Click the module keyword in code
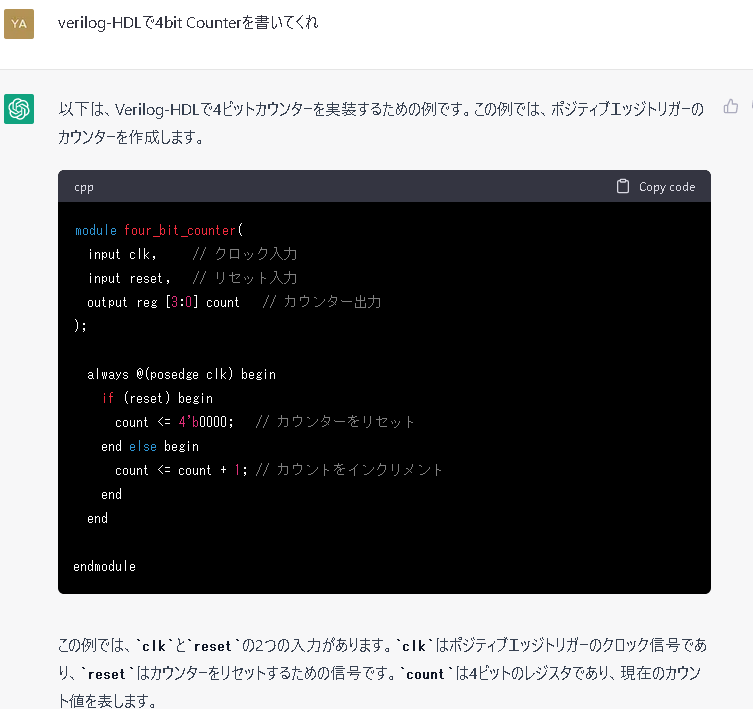 [x=96, y=231]
